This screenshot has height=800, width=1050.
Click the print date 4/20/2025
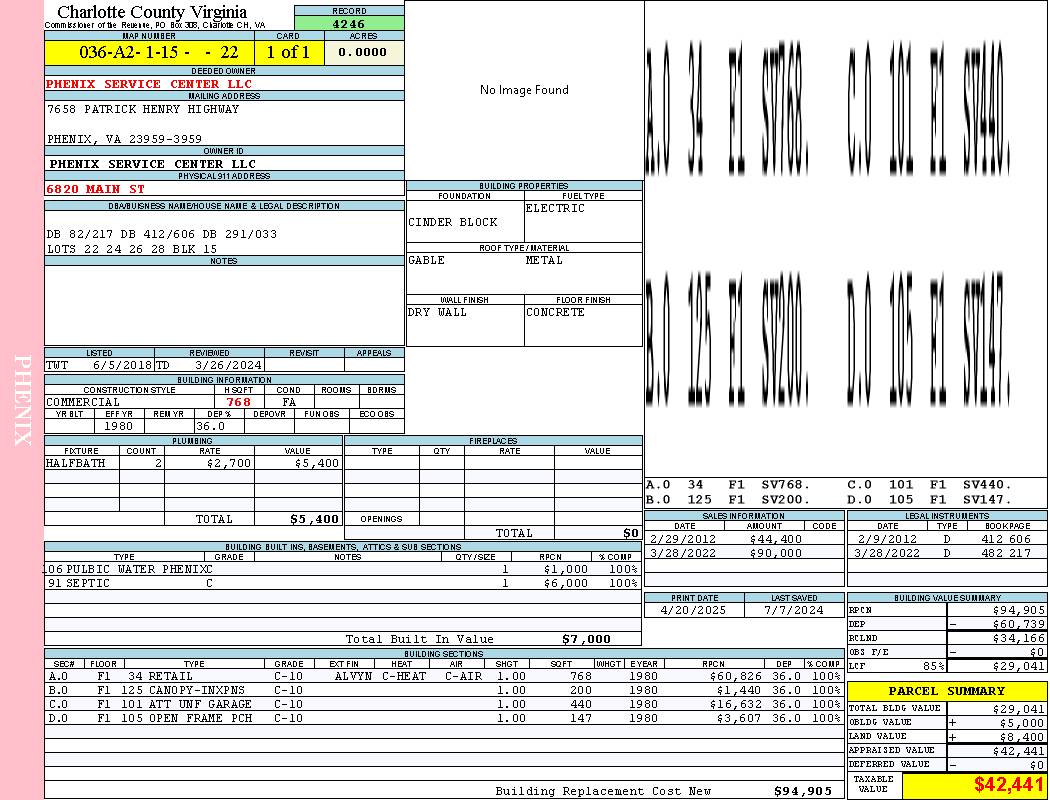coord(693,611)
